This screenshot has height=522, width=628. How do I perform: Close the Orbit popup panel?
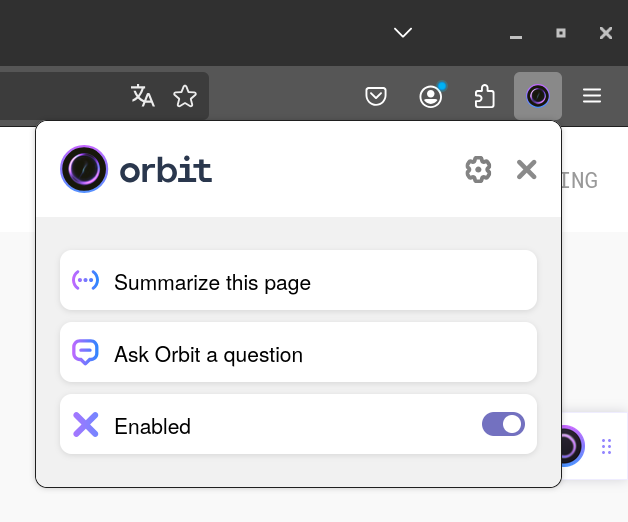526,169
